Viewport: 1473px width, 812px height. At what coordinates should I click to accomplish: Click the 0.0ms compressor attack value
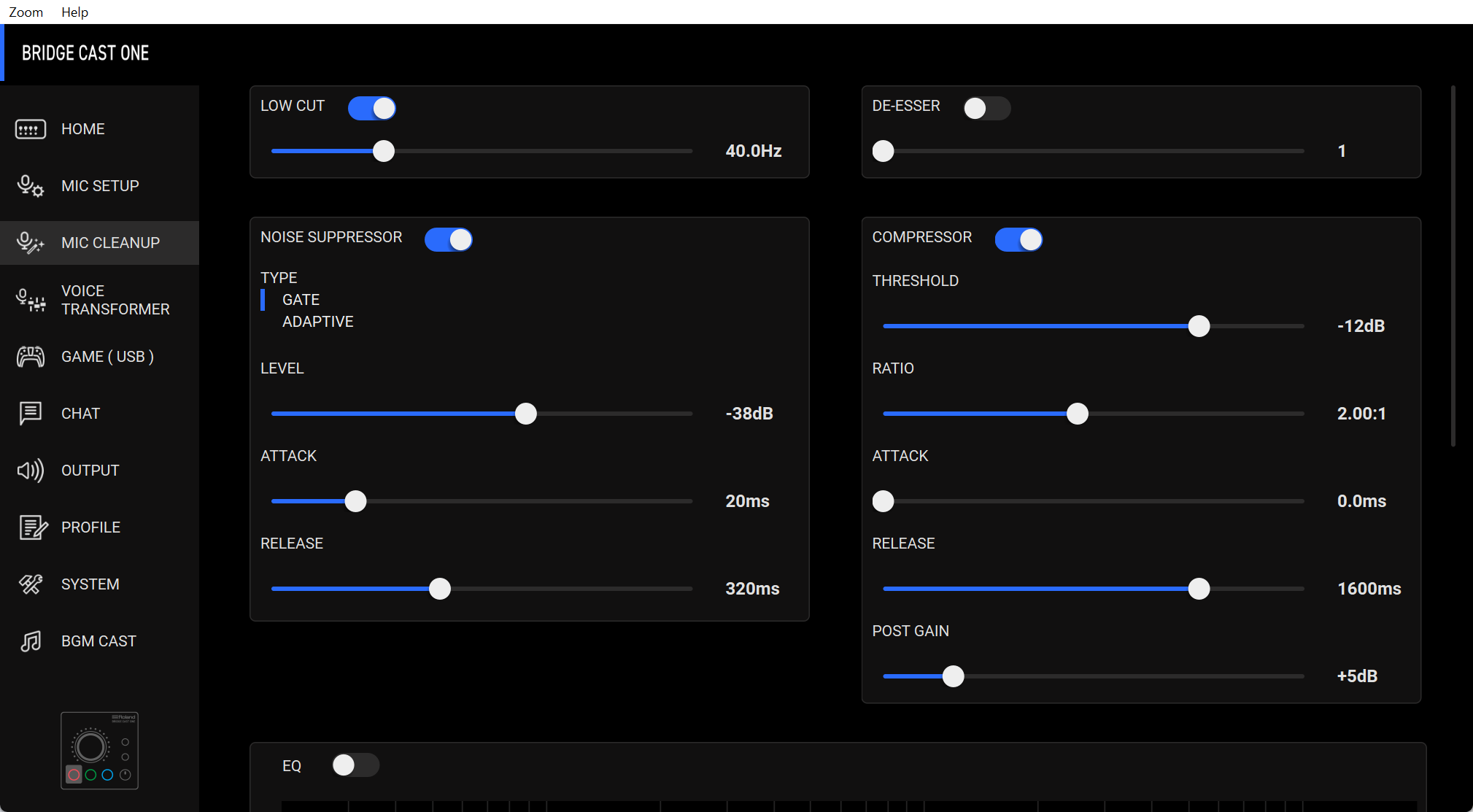point(1361,501)
